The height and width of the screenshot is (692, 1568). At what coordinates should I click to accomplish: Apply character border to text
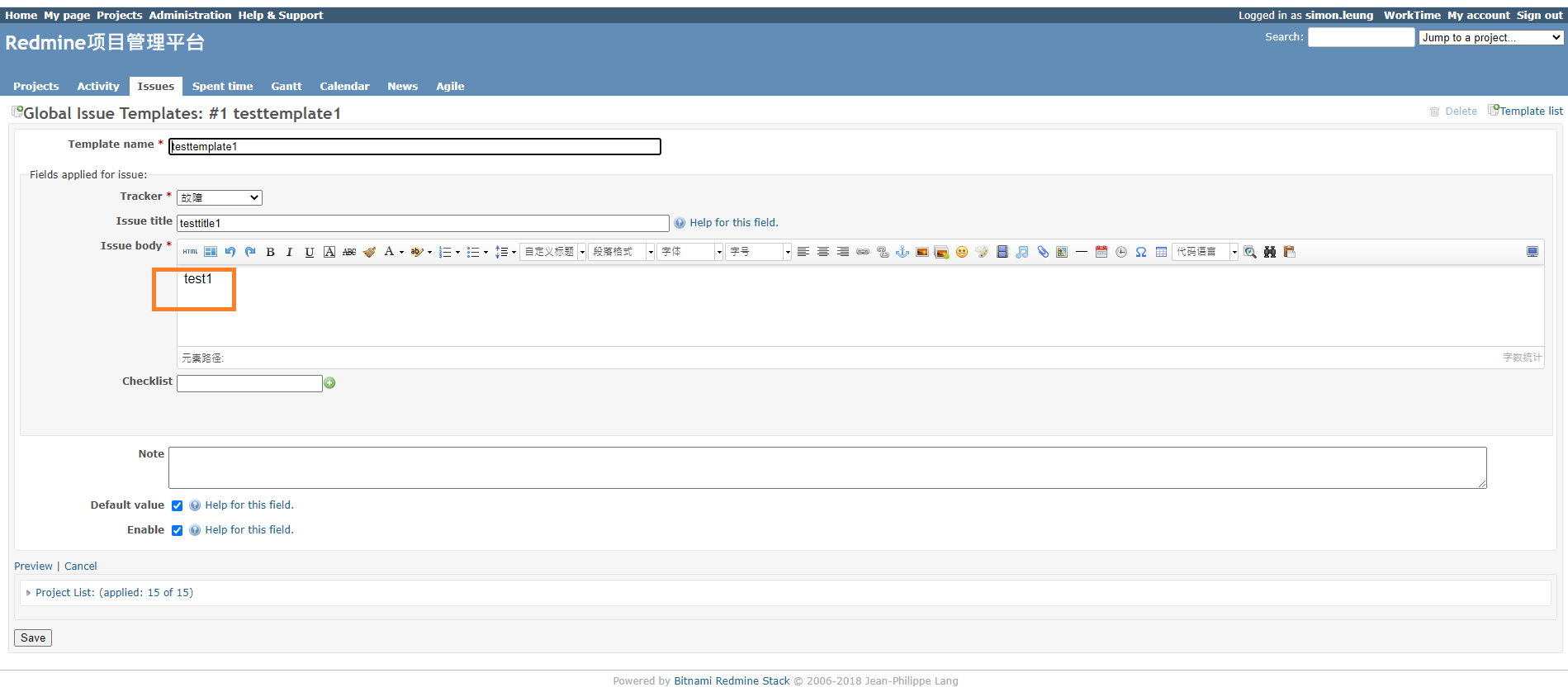[x=329, y=252]
